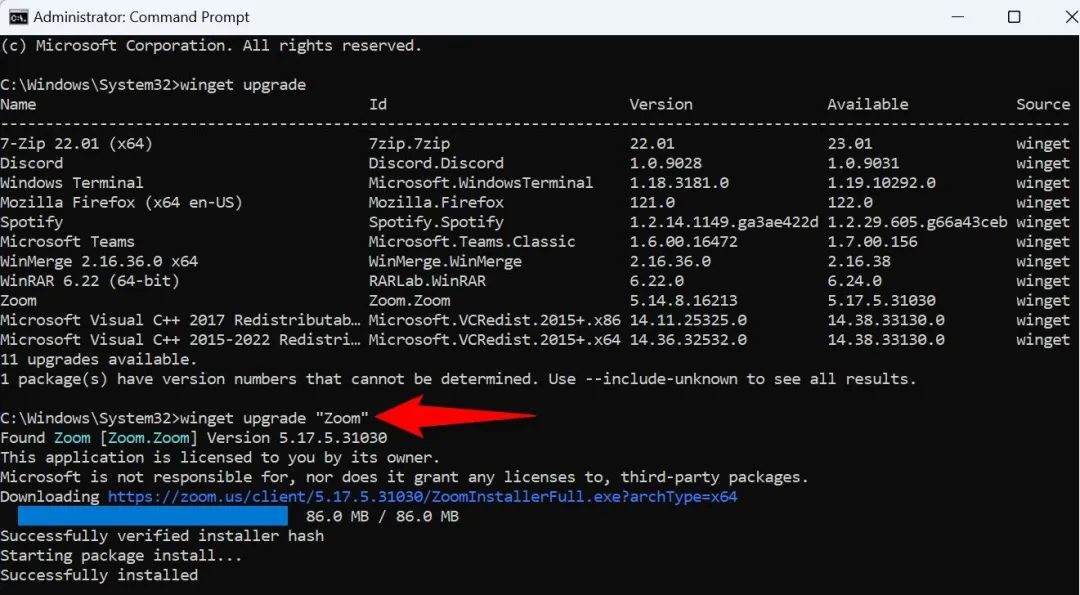Viewport: 1080px width, 595px height.
Task: Click WinRAR available version 6.24.0
Action: click(x=854, y=281)
